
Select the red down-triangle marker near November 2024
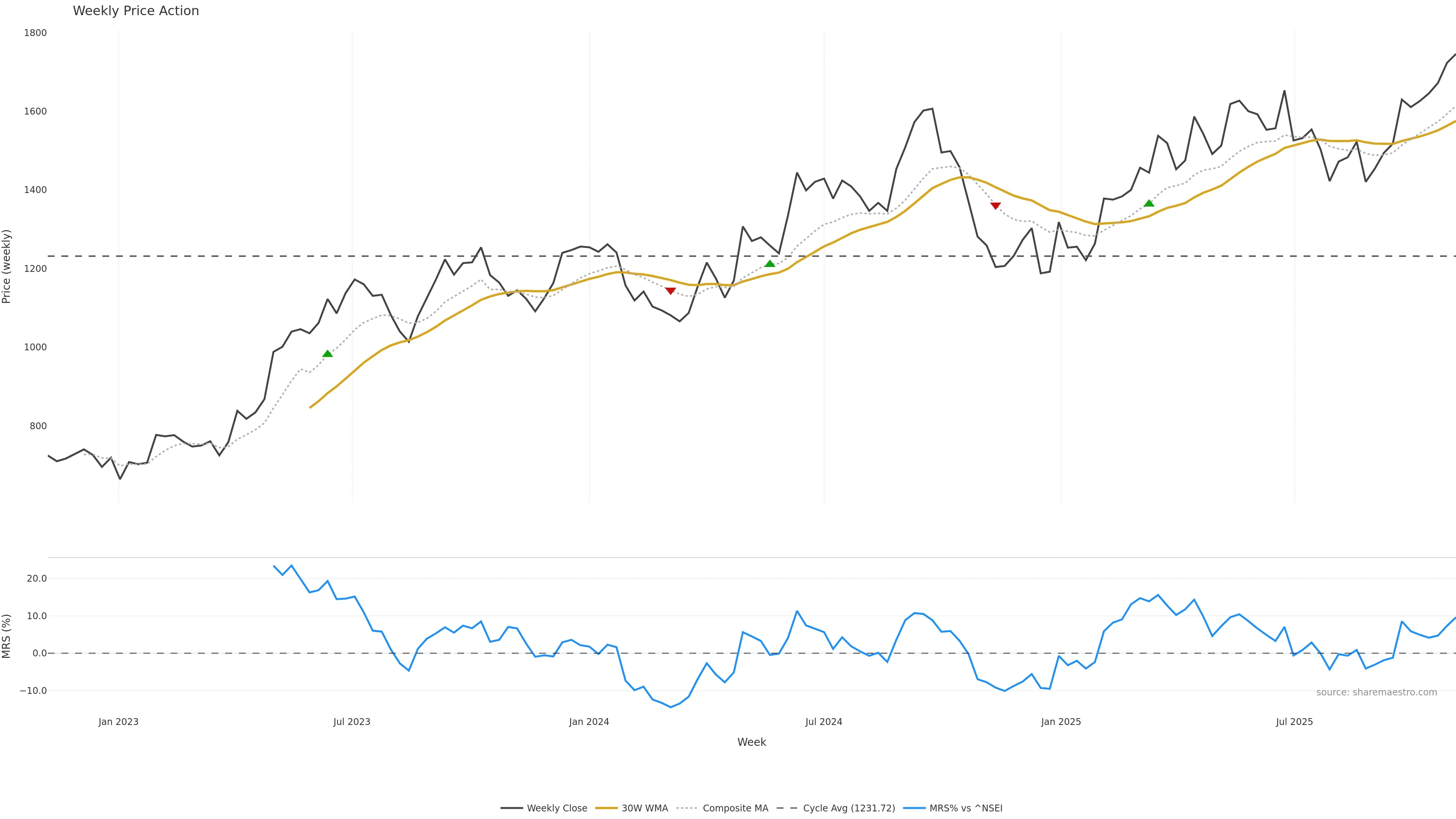pos(996,206)
